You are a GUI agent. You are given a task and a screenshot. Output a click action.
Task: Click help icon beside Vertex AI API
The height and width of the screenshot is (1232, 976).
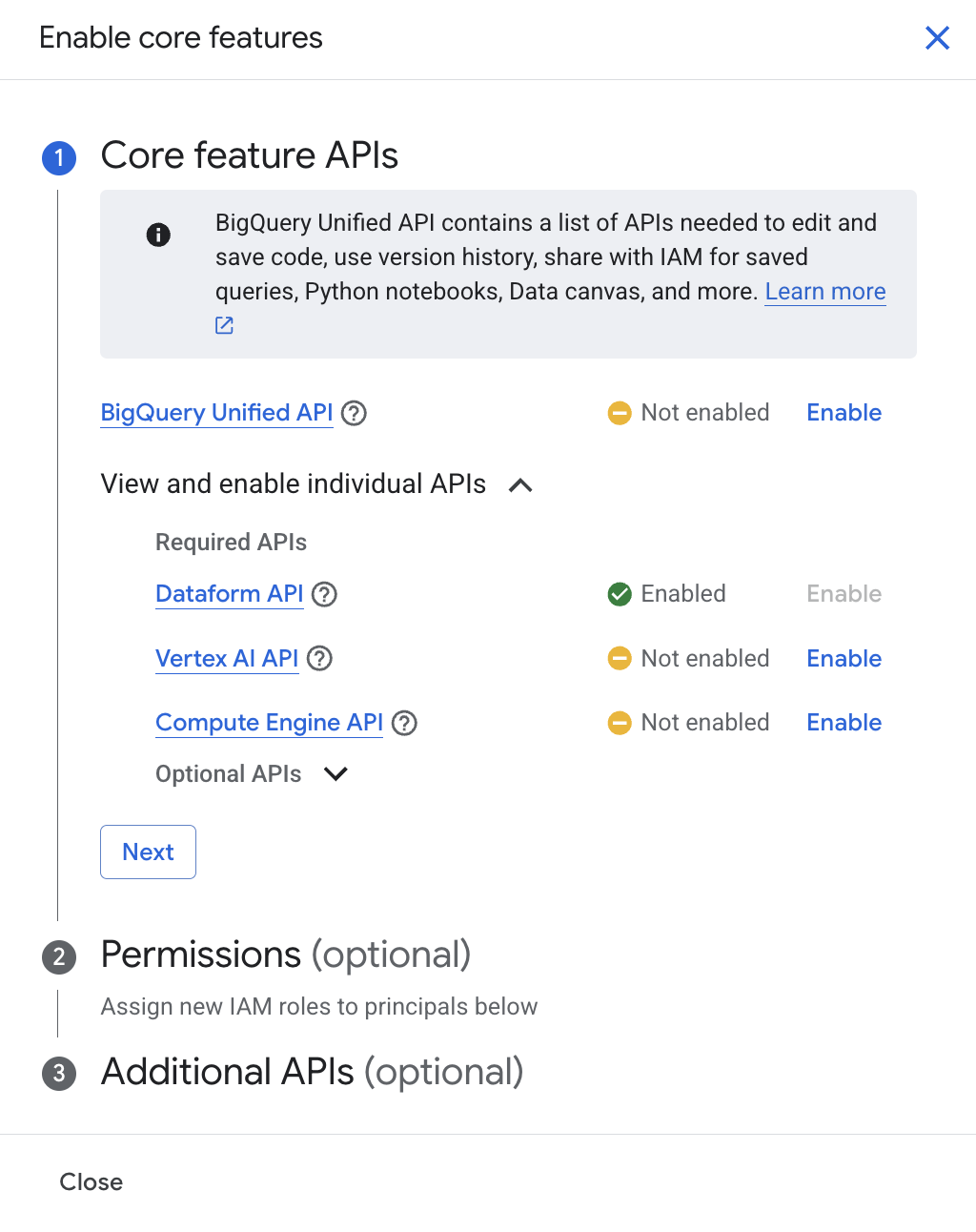tap(319, 659)
